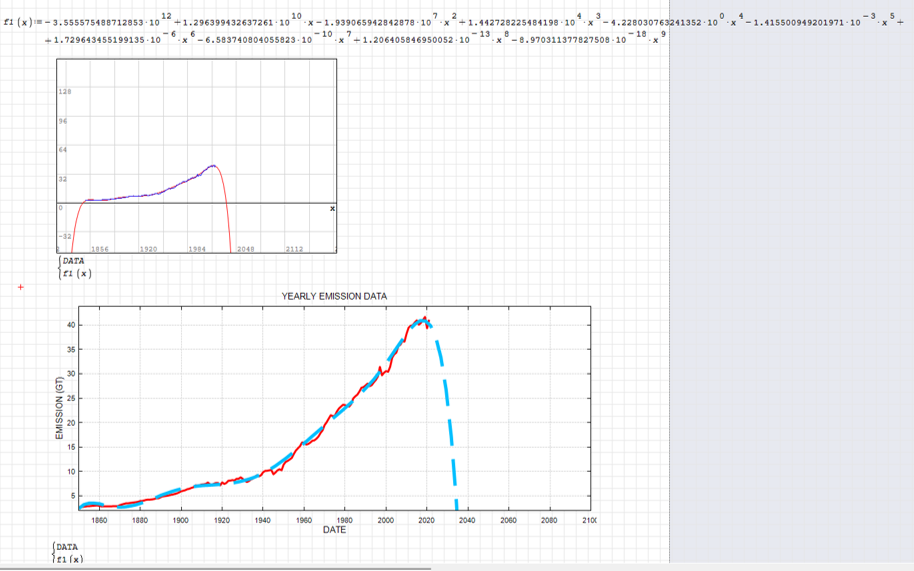Click the YEARLY EMISSION DATA chart title

(334, 296)
